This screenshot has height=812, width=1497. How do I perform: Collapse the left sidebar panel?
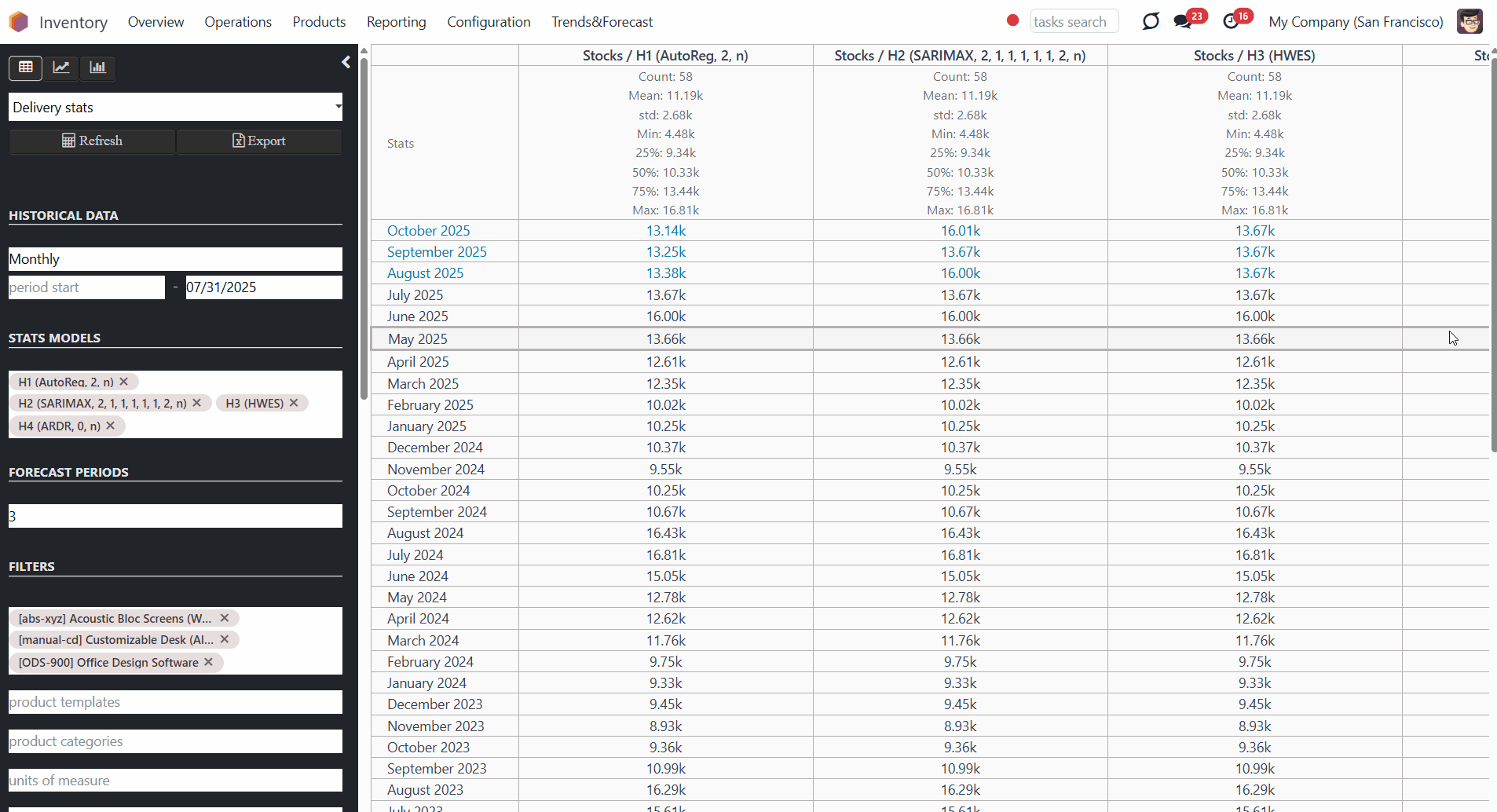pos(346,62)
